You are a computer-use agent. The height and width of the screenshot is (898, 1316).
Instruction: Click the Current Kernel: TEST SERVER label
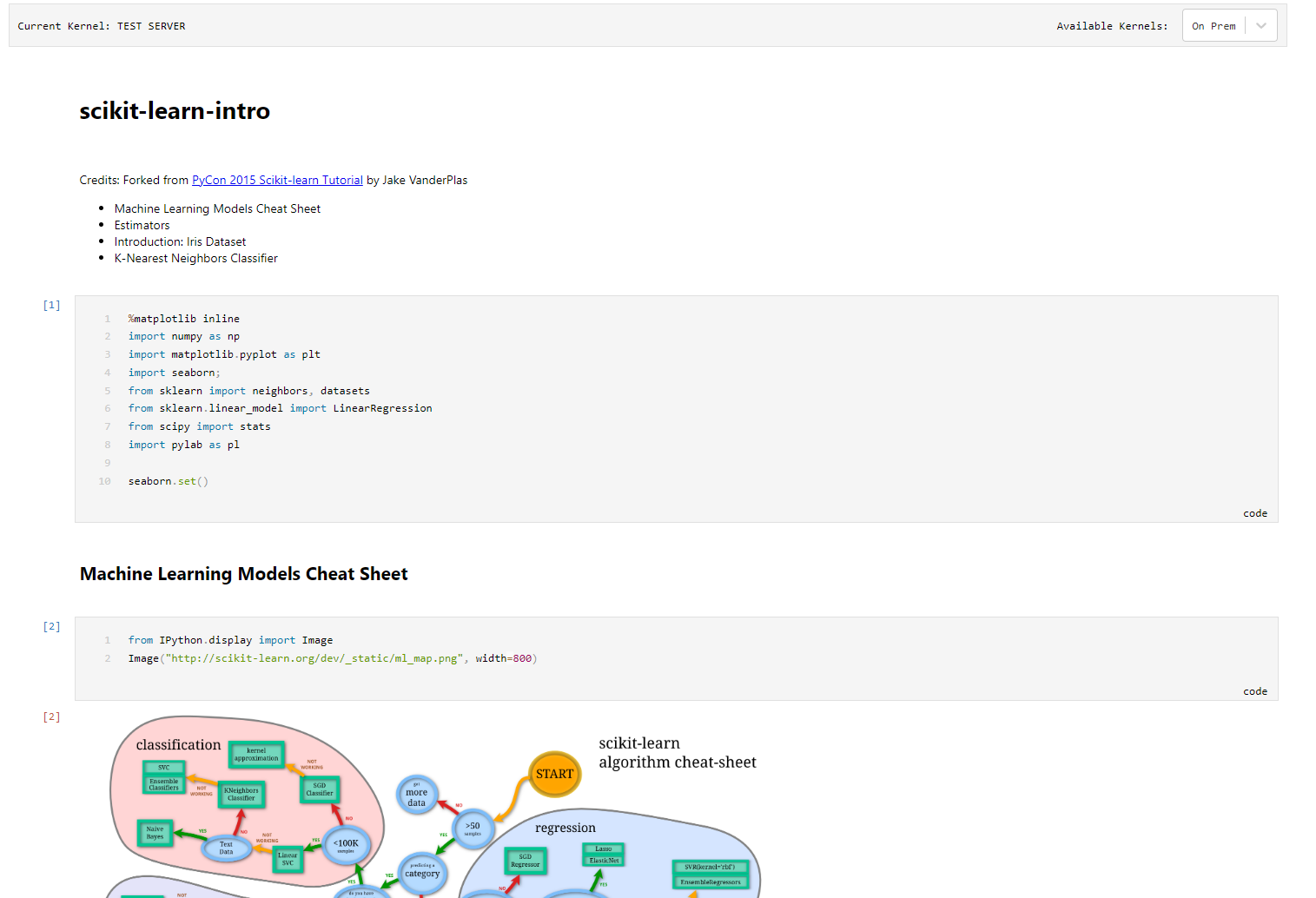pos(102,26)
